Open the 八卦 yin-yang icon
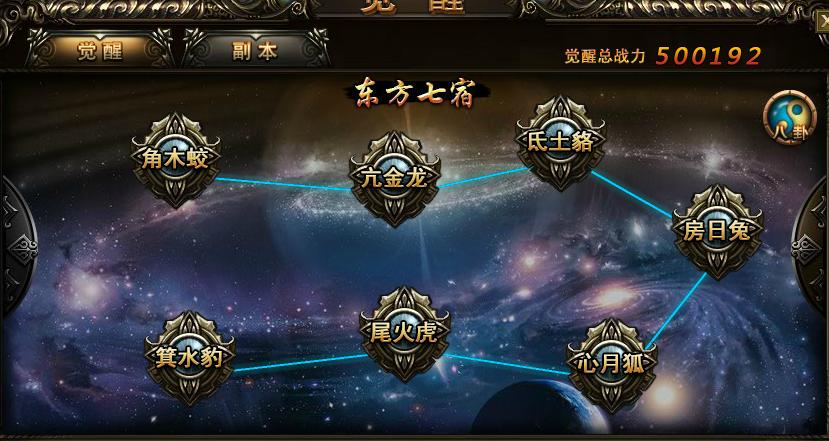This screenshot has height=441, width=829. tap(790, 117)
